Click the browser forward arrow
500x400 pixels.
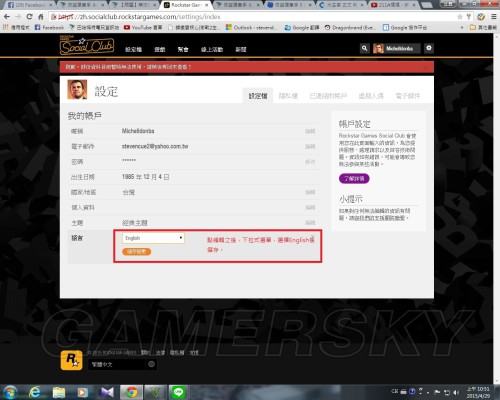(18, 16)
